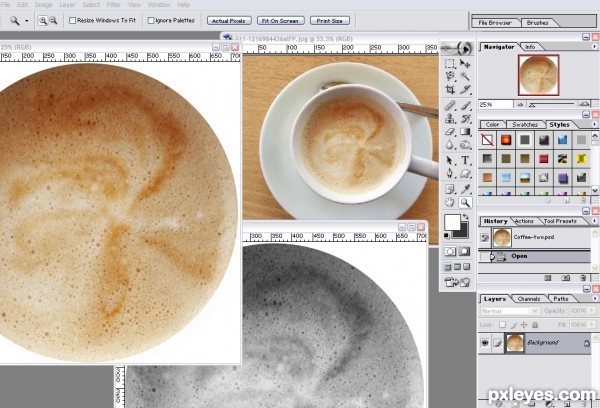Screen dimensions: 600x408
Task: Open Layers panel options menu arrow
Action: click(594, 299)
